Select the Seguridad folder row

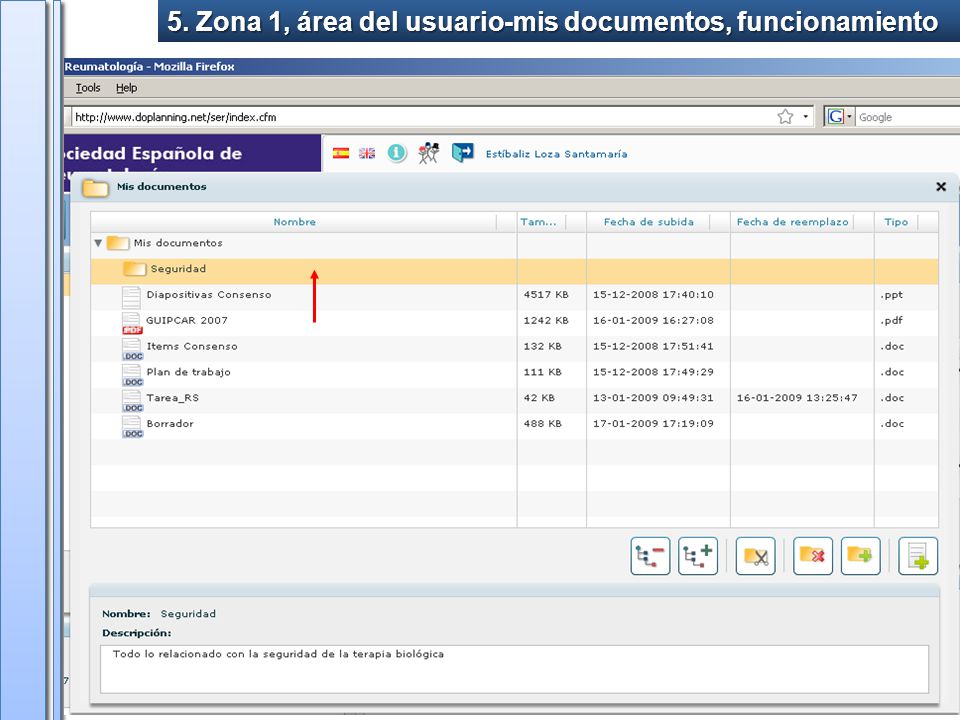pos(514,269)
